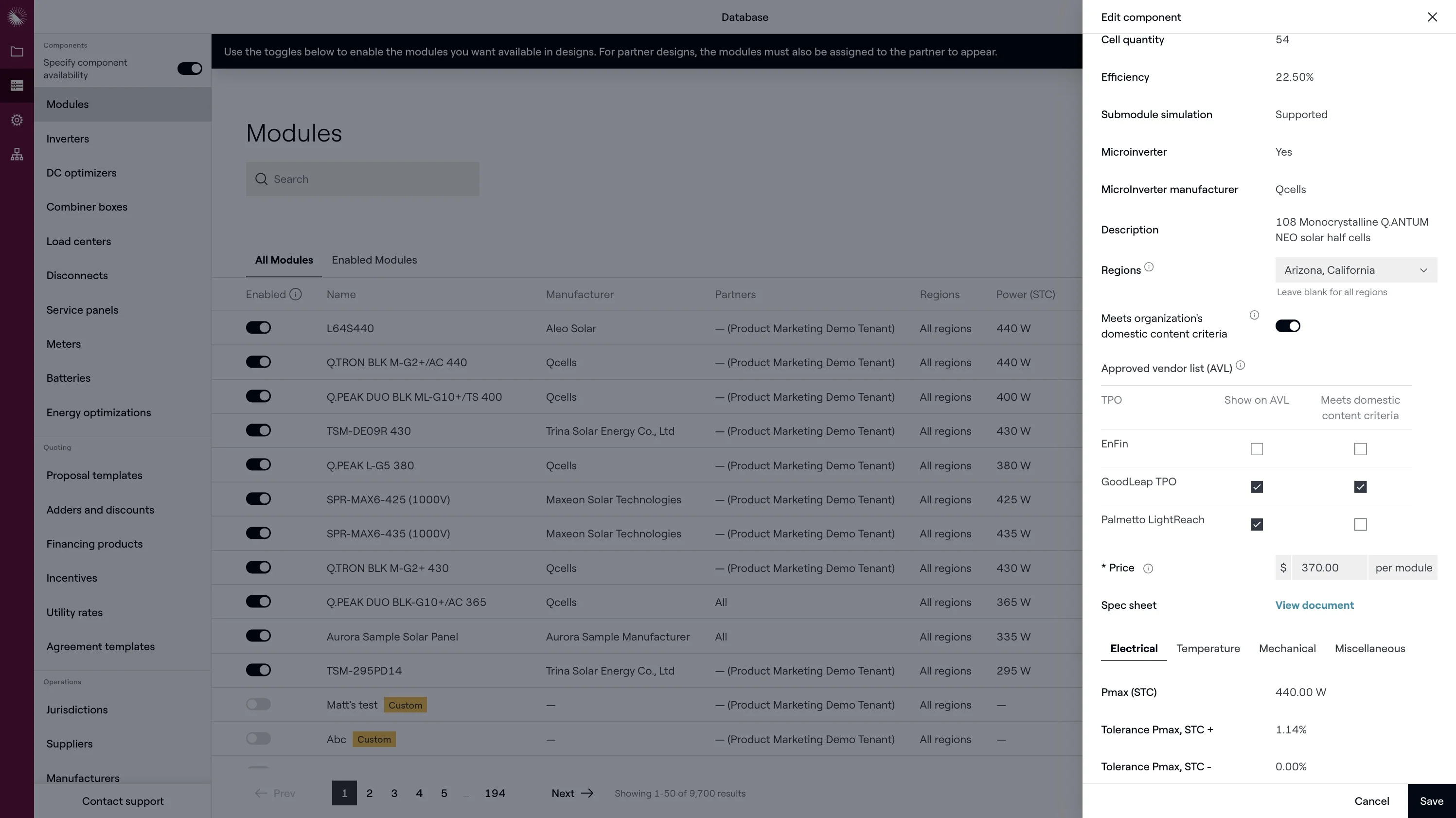Screen dimensions: 1456x818
Task: Click the Aurora logo at top left
Action: 17,17
